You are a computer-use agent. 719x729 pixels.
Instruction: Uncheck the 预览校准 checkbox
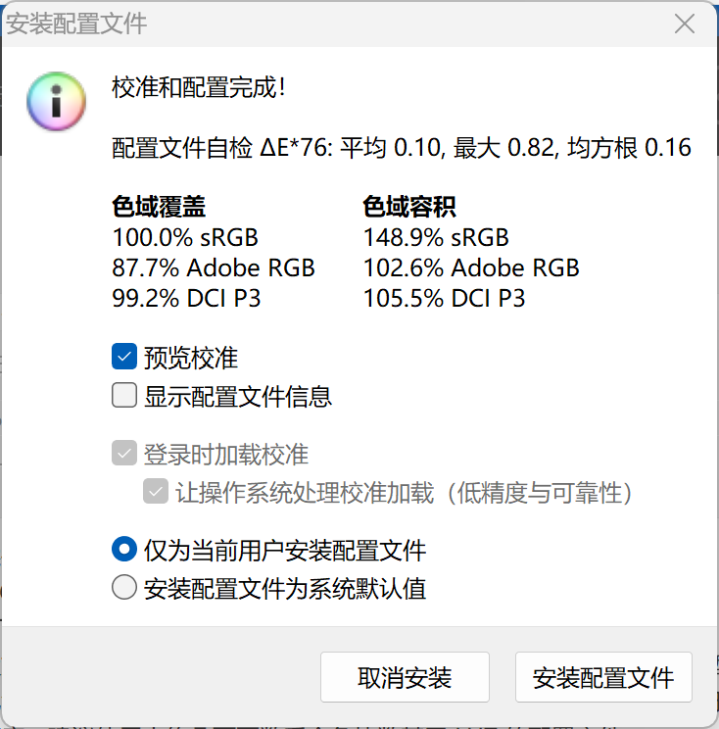[x=124, y=357]
